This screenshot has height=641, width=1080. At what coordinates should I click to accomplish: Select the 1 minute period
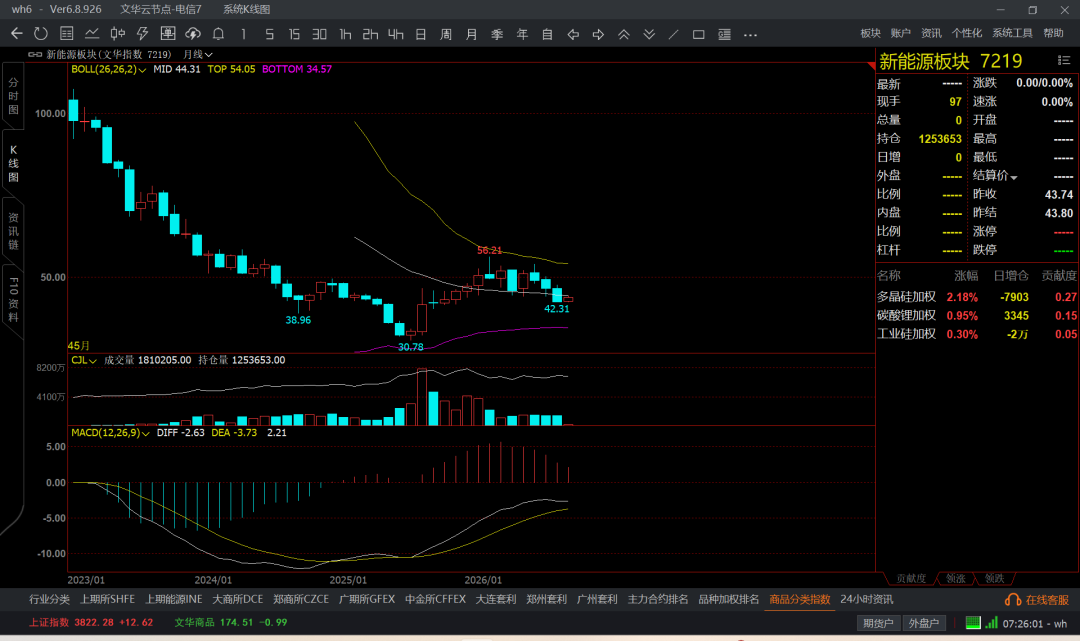(243, 34)
